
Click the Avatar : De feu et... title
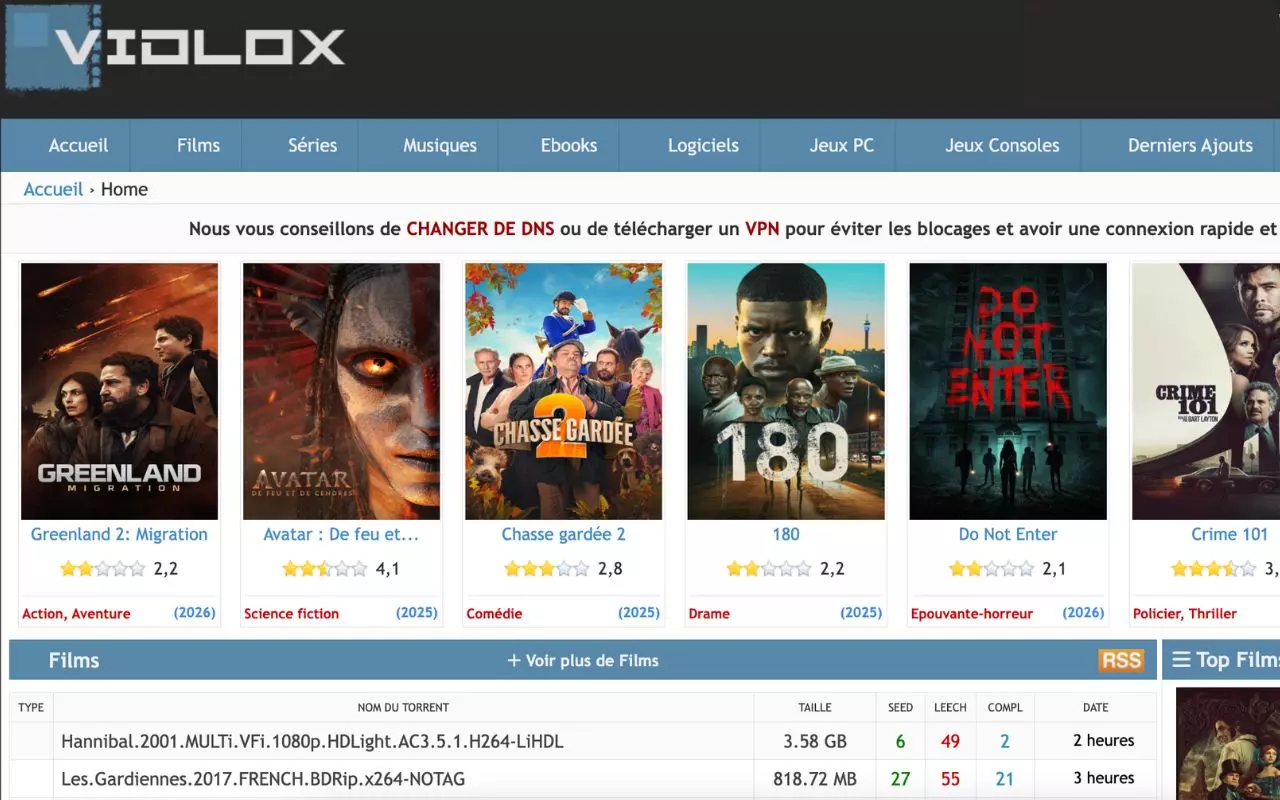tap(341, 535)
